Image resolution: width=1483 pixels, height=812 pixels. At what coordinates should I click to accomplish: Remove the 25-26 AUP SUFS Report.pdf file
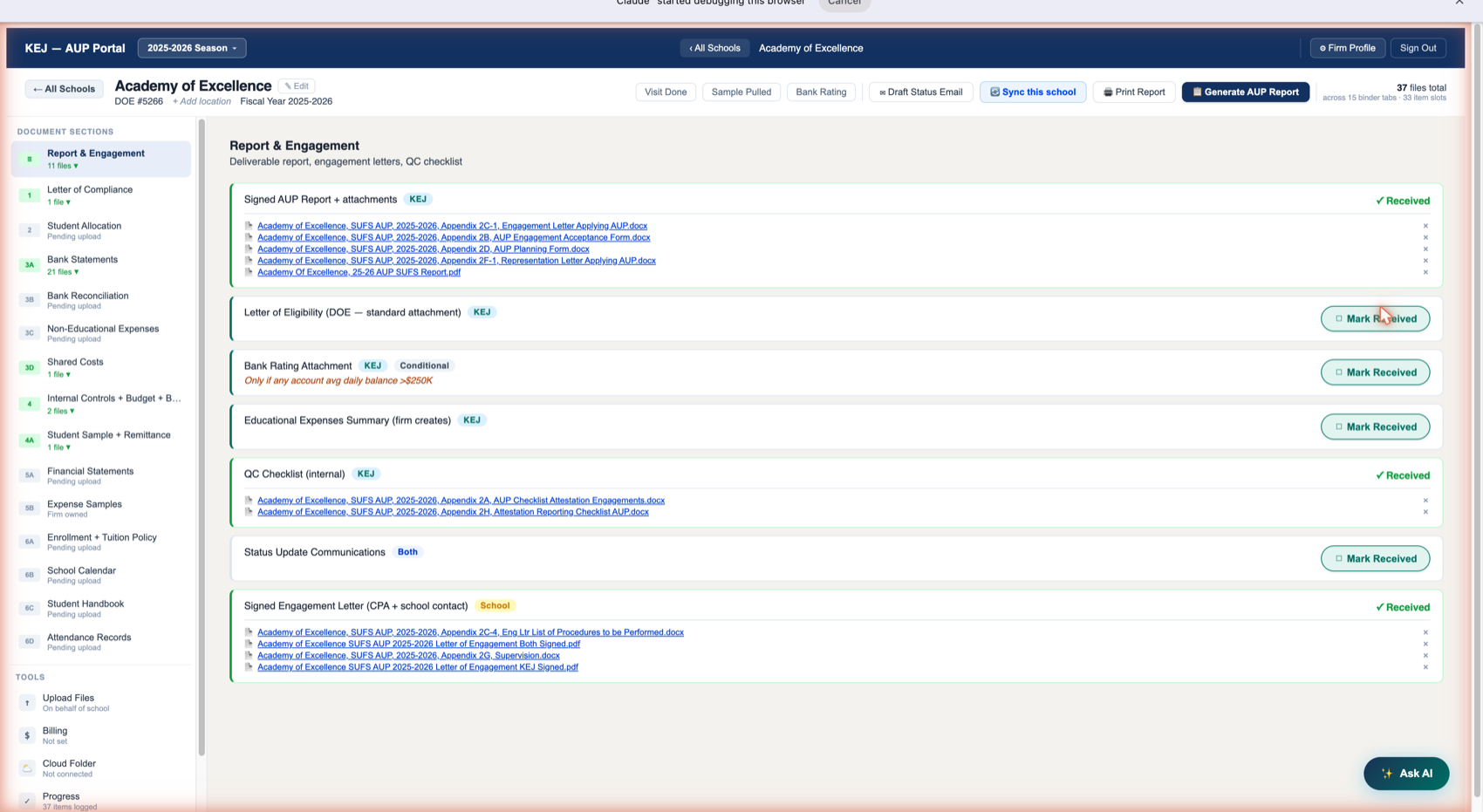pyautogui.click(x=1425, y=272)
